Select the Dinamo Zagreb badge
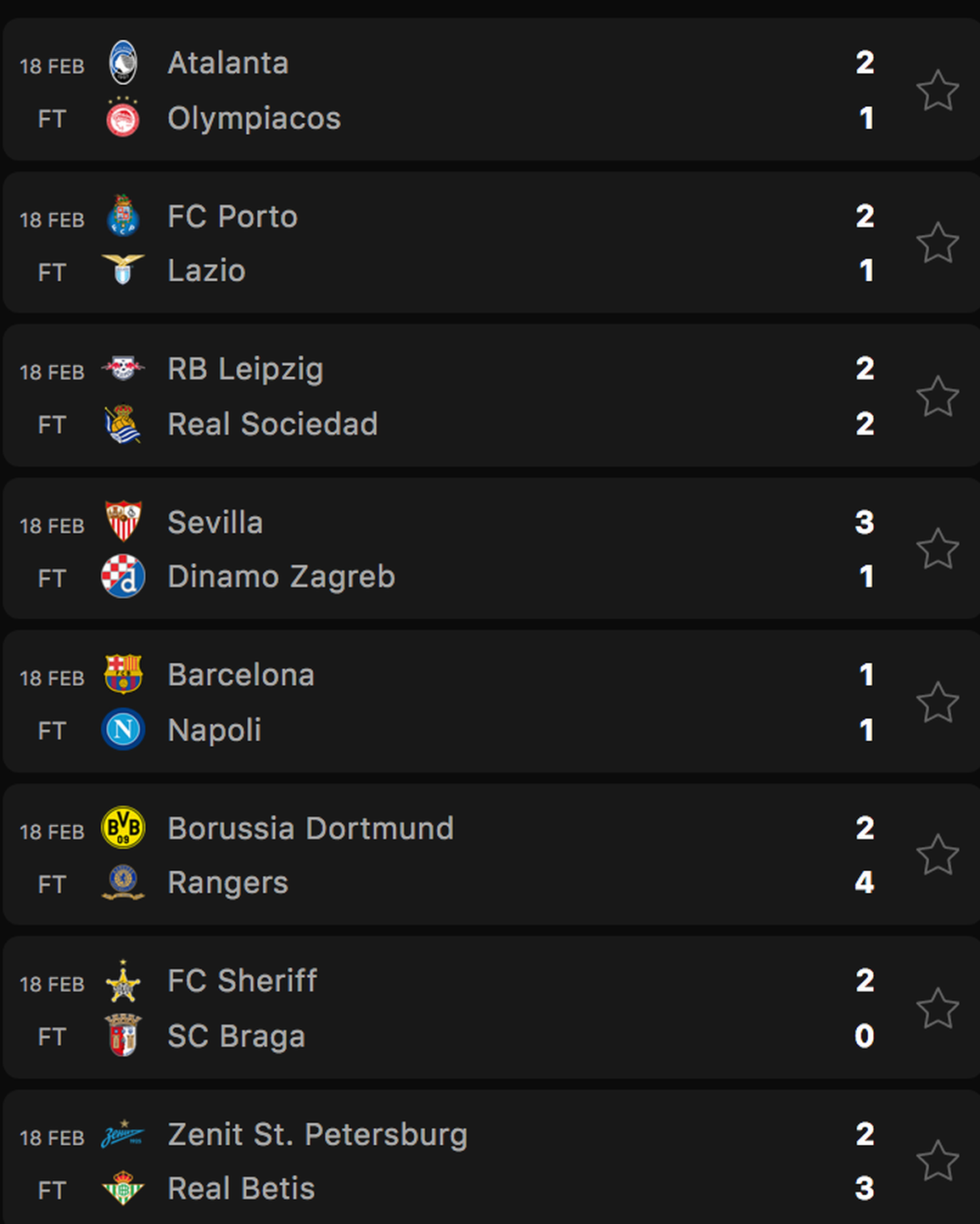The height and width of the screenshot is (1224, 980). [x=123, y=576]
